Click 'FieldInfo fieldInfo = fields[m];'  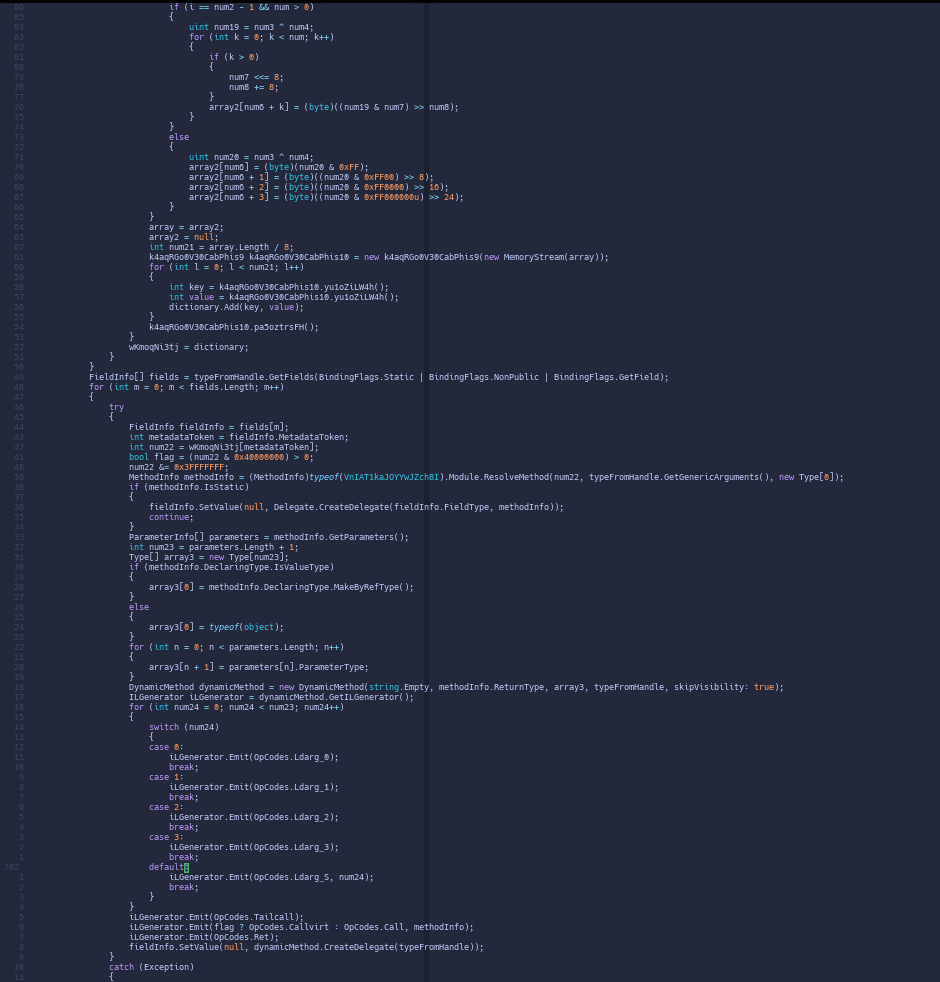(209, 428)
